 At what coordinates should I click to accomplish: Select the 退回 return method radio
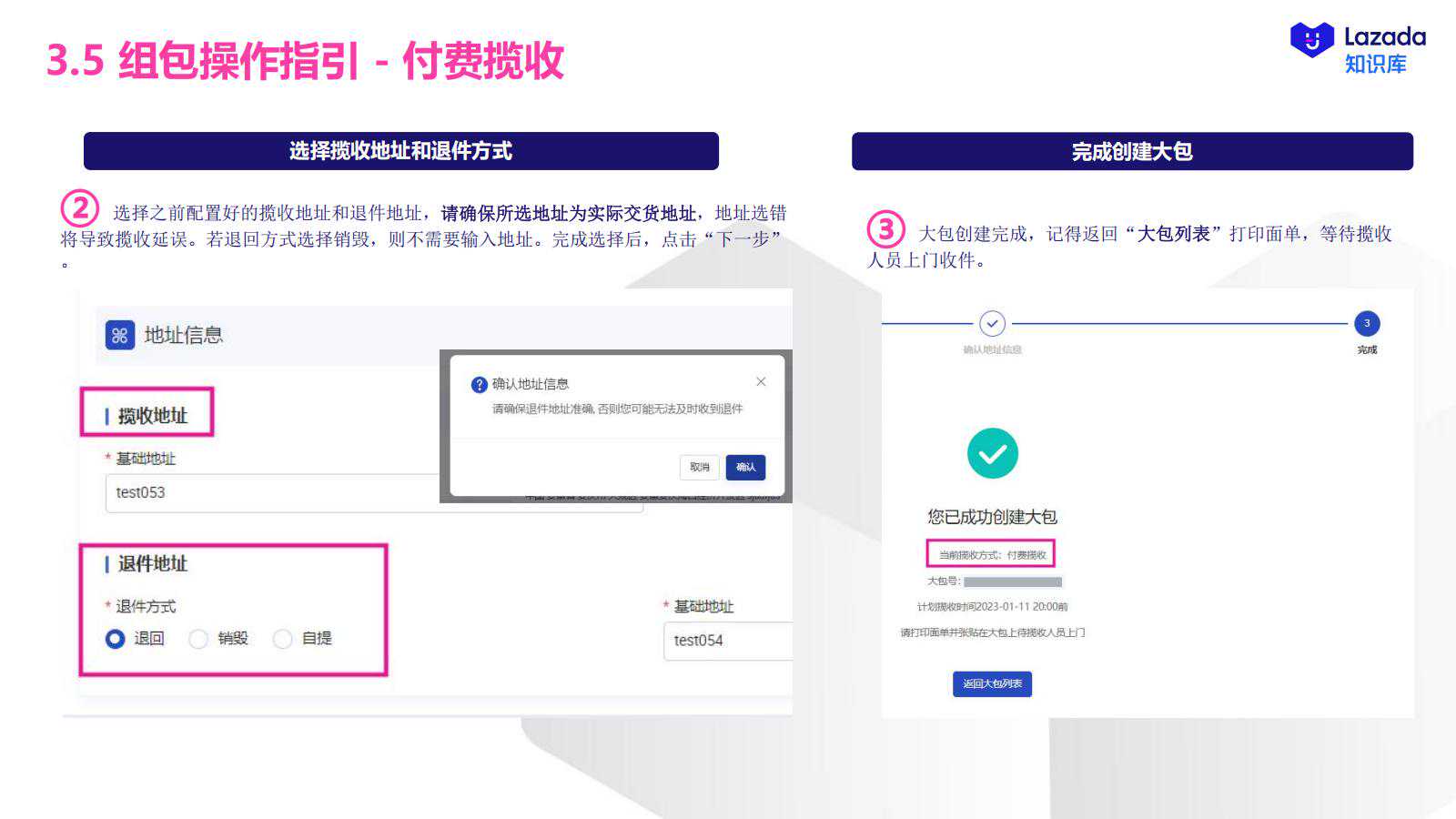click(x=115, y=639)
